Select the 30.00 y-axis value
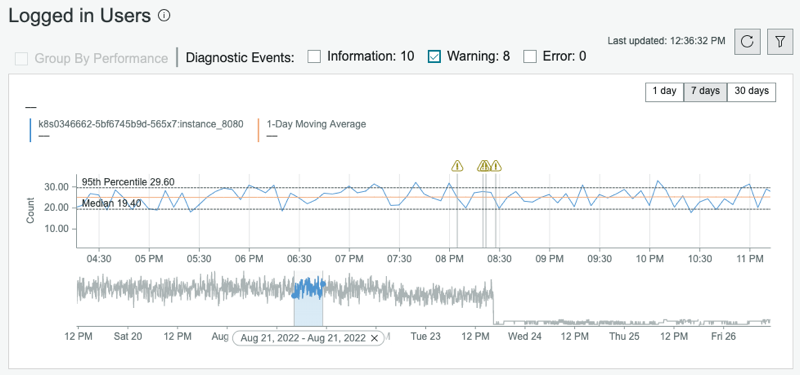Image resolution: width=800 pixels, height=375 pixels. [x=57, y=187]
